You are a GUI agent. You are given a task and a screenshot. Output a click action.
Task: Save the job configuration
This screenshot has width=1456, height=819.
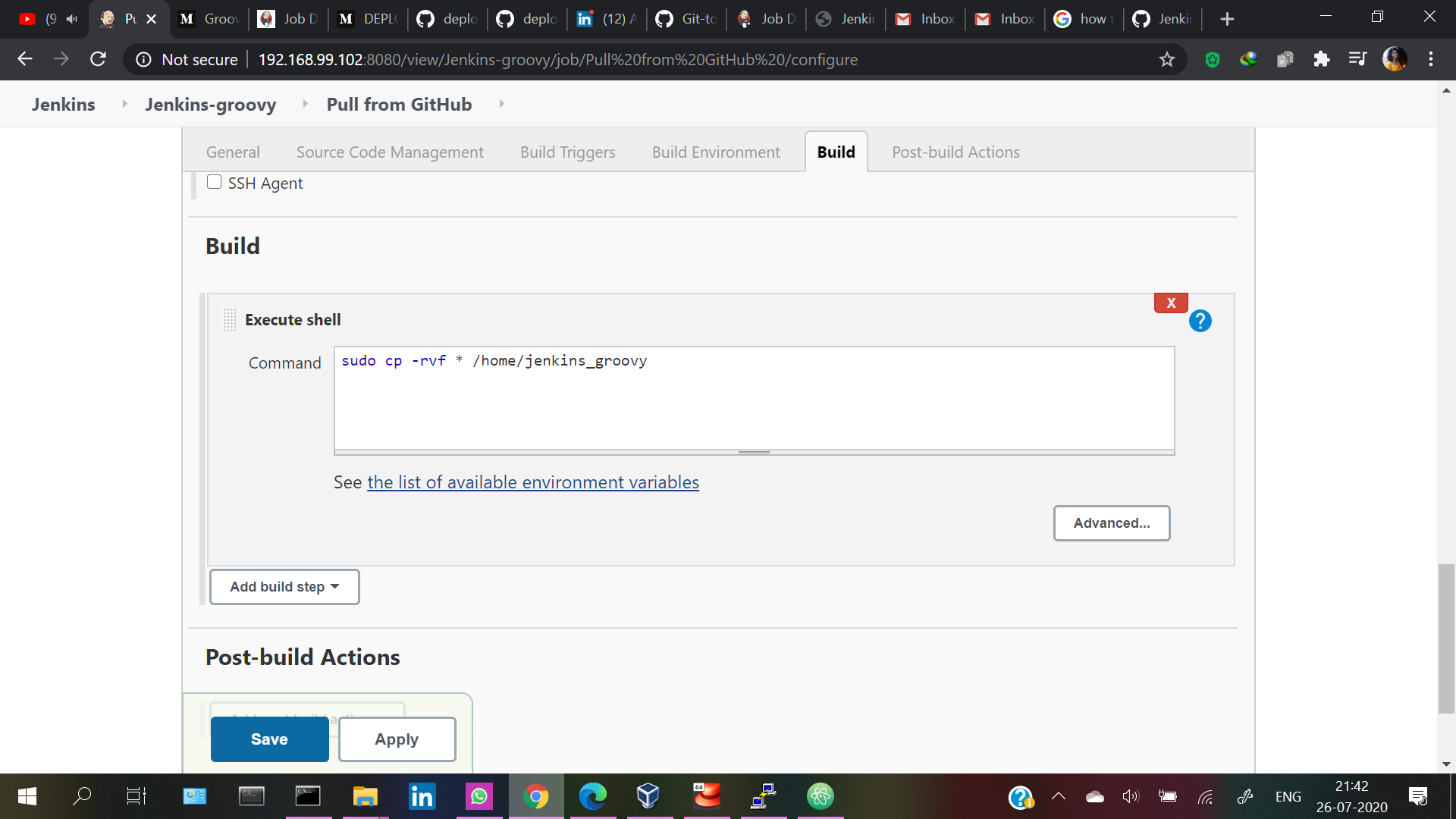(x=269, y=739)
